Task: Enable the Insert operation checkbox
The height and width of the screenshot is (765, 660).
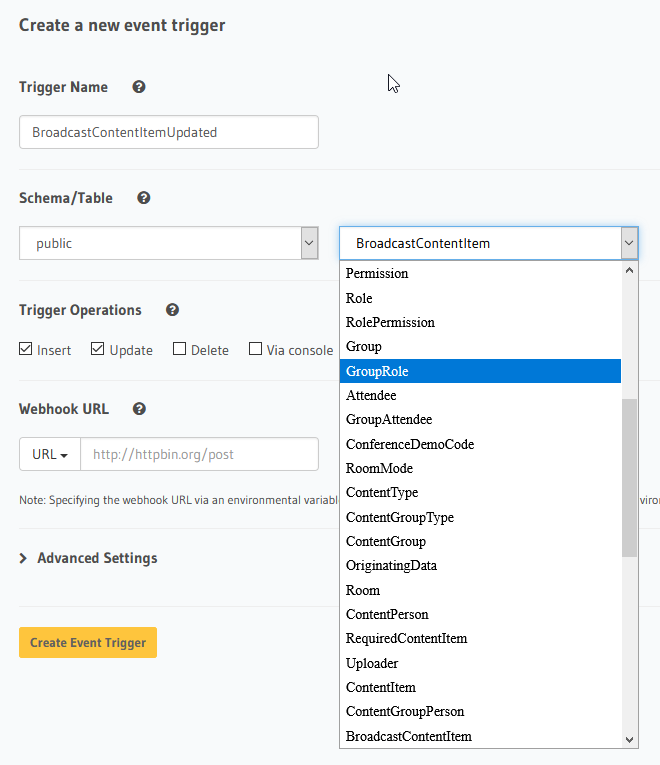Action: [x=25, y=349]
